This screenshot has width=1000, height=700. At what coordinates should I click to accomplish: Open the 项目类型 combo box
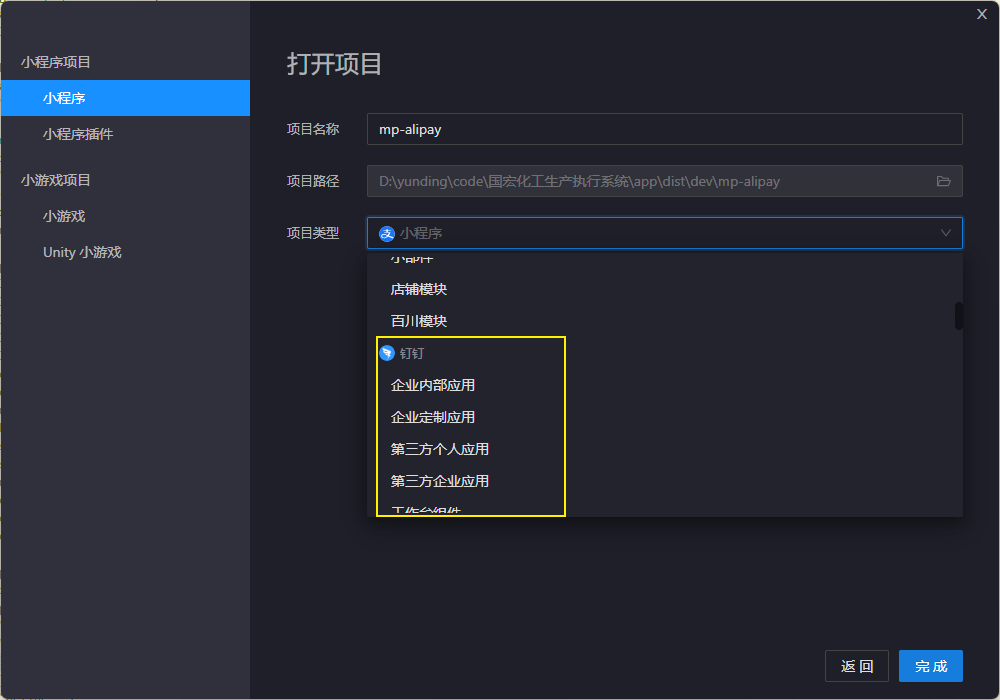pyautogui.click(x=665, y=233)
